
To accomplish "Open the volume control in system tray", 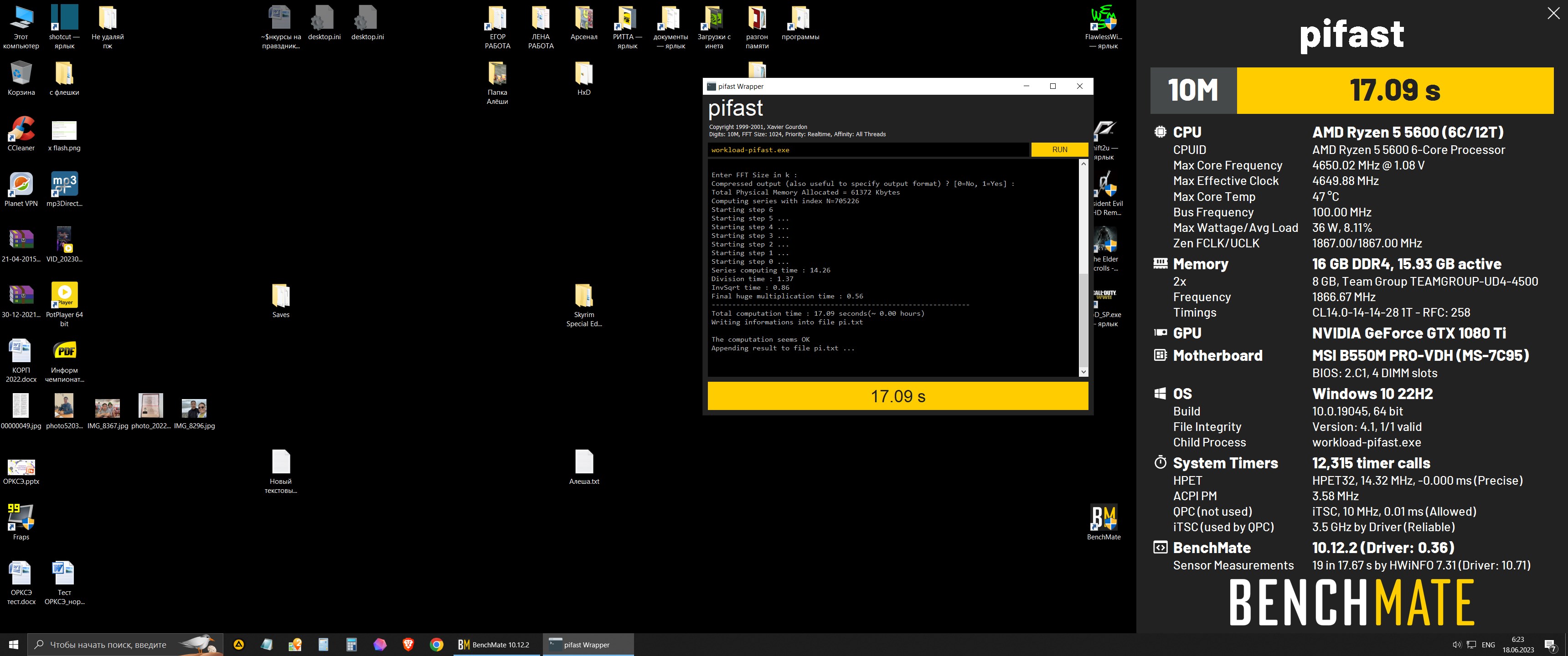I will click(x=1457, y=645).
